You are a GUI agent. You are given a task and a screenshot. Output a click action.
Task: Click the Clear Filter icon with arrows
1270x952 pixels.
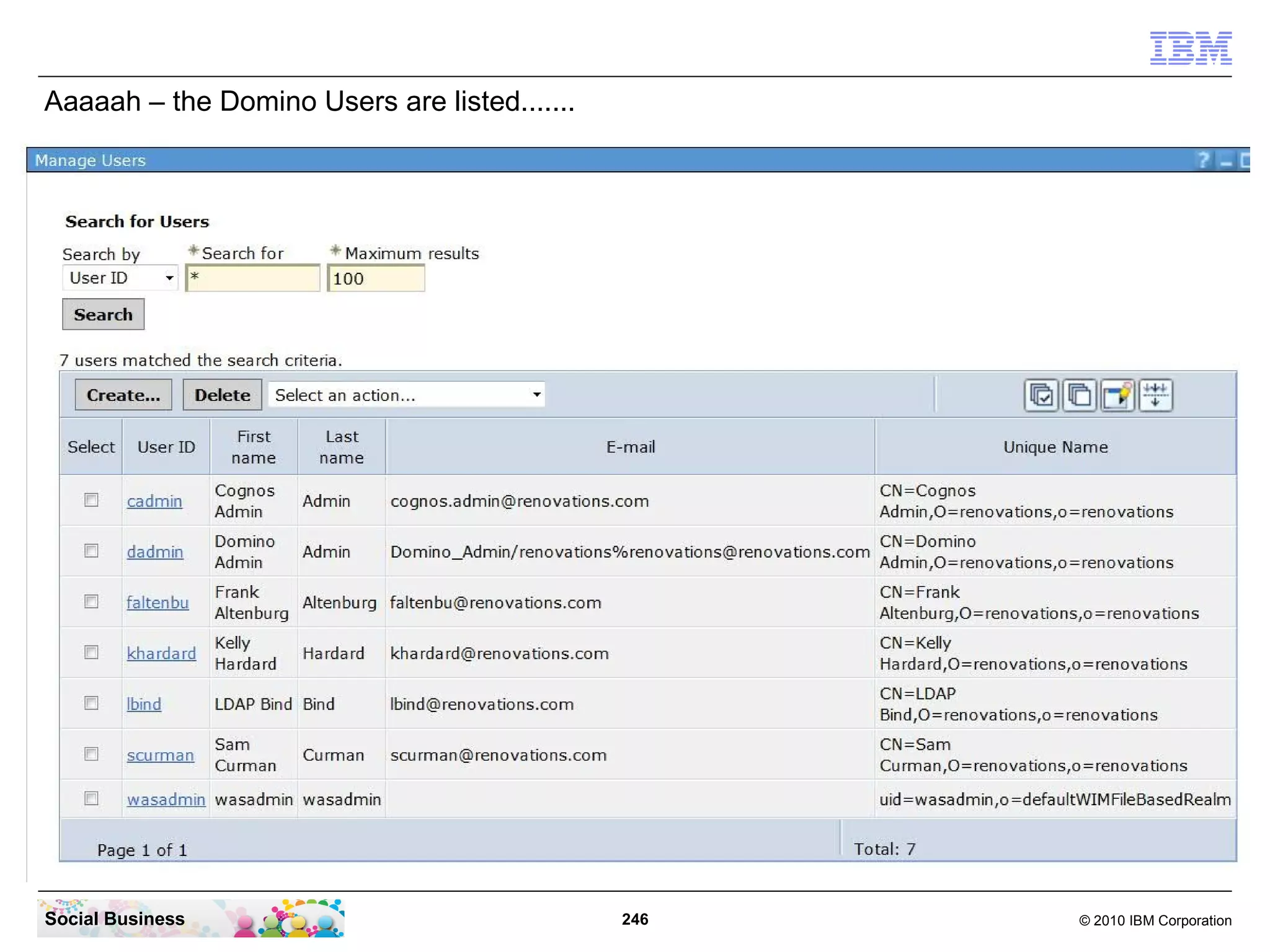point(1155,395)
